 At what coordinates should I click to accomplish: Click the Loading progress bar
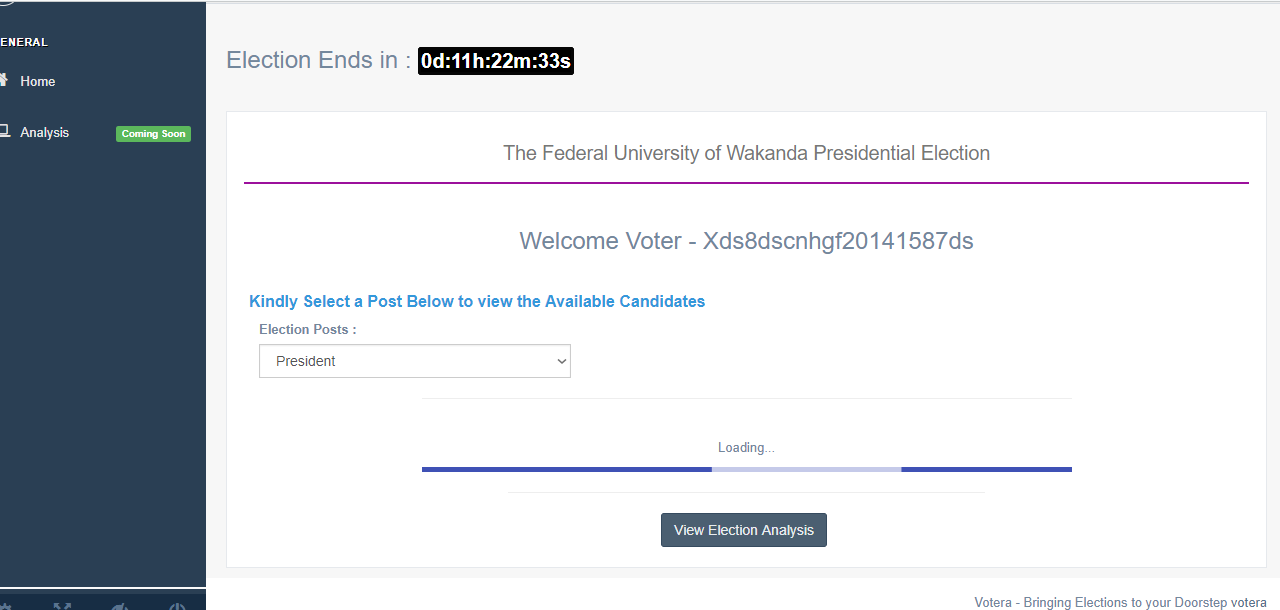746,469
